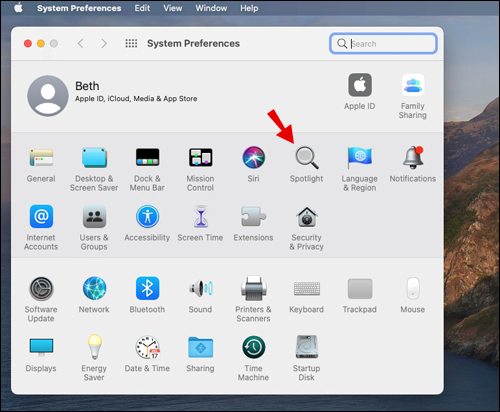
Task: Open Internet Accounts pane
Action: click(41, 216)
